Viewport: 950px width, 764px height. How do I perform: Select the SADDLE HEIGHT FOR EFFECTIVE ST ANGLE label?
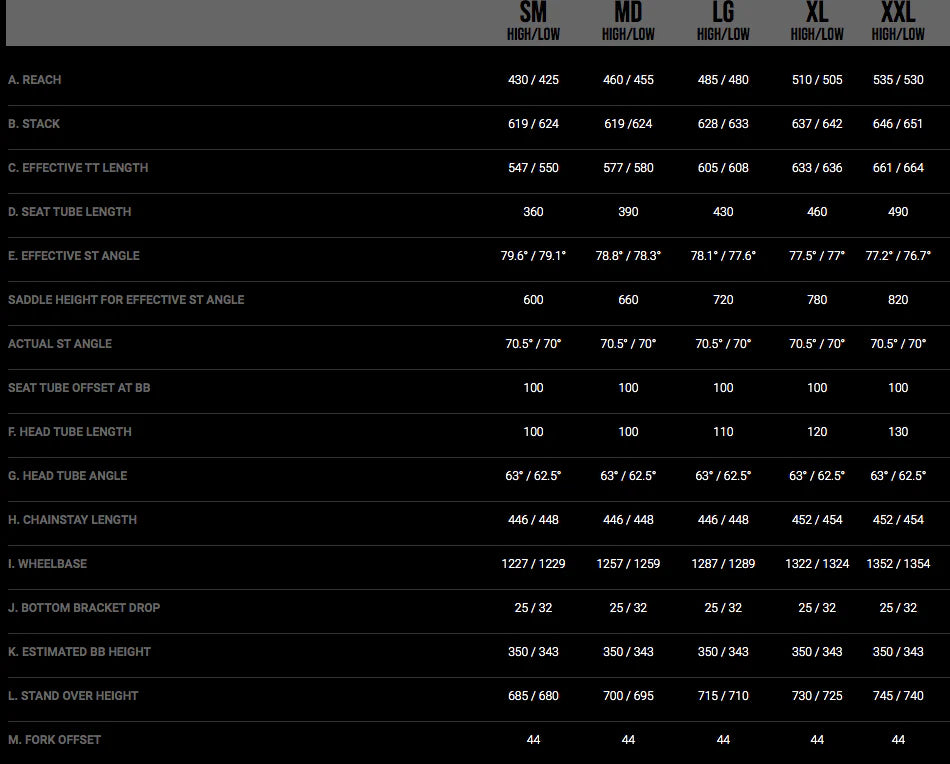click(126, 300)
